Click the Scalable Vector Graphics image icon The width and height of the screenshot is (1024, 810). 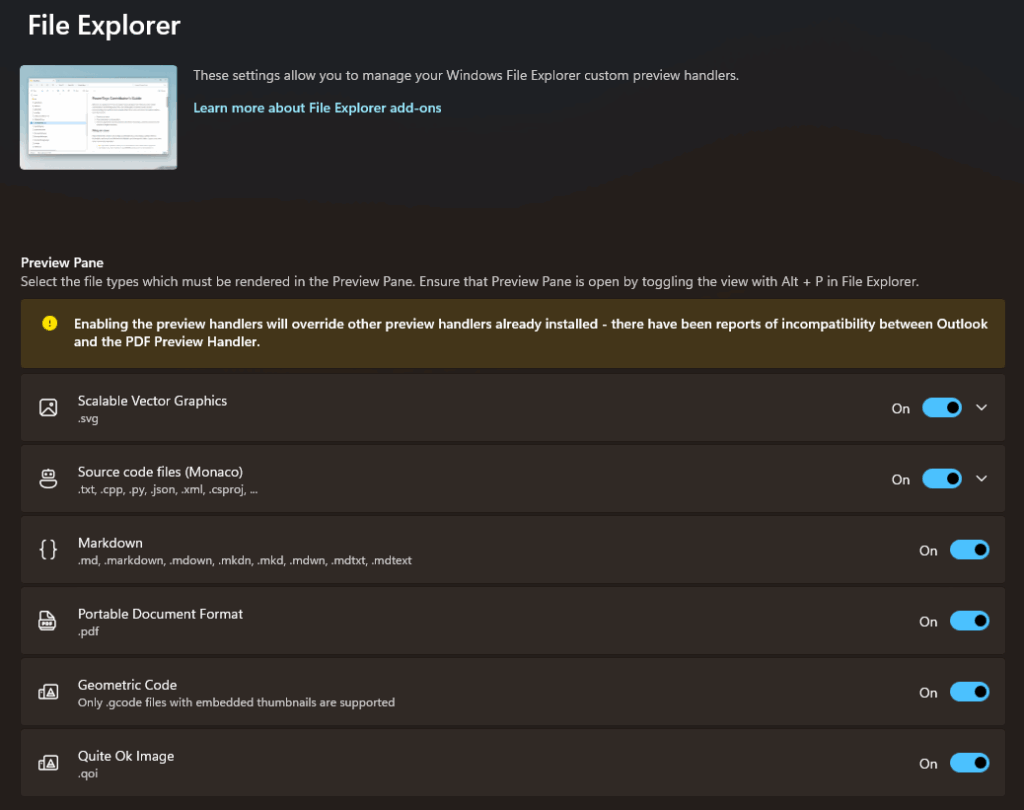48,408
